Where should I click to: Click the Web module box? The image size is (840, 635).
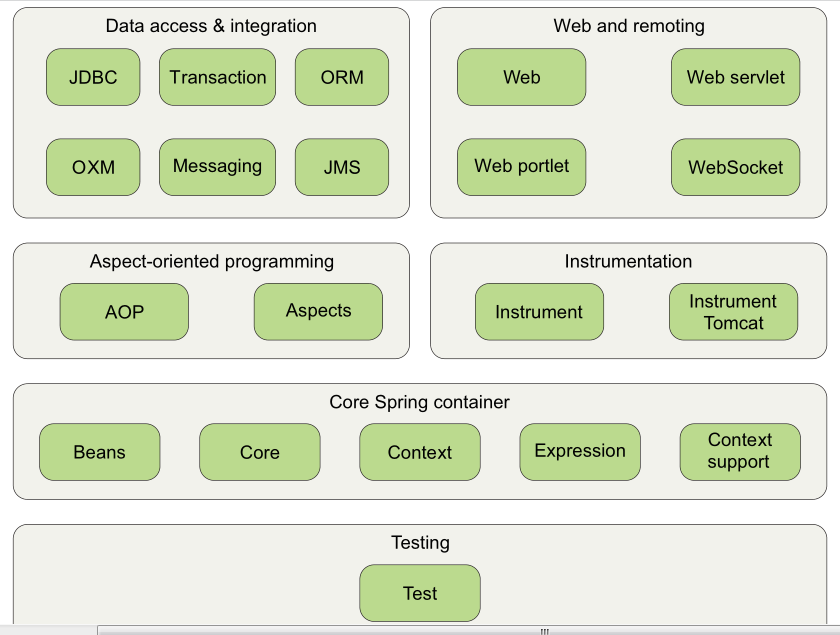(x=521, y=77)
